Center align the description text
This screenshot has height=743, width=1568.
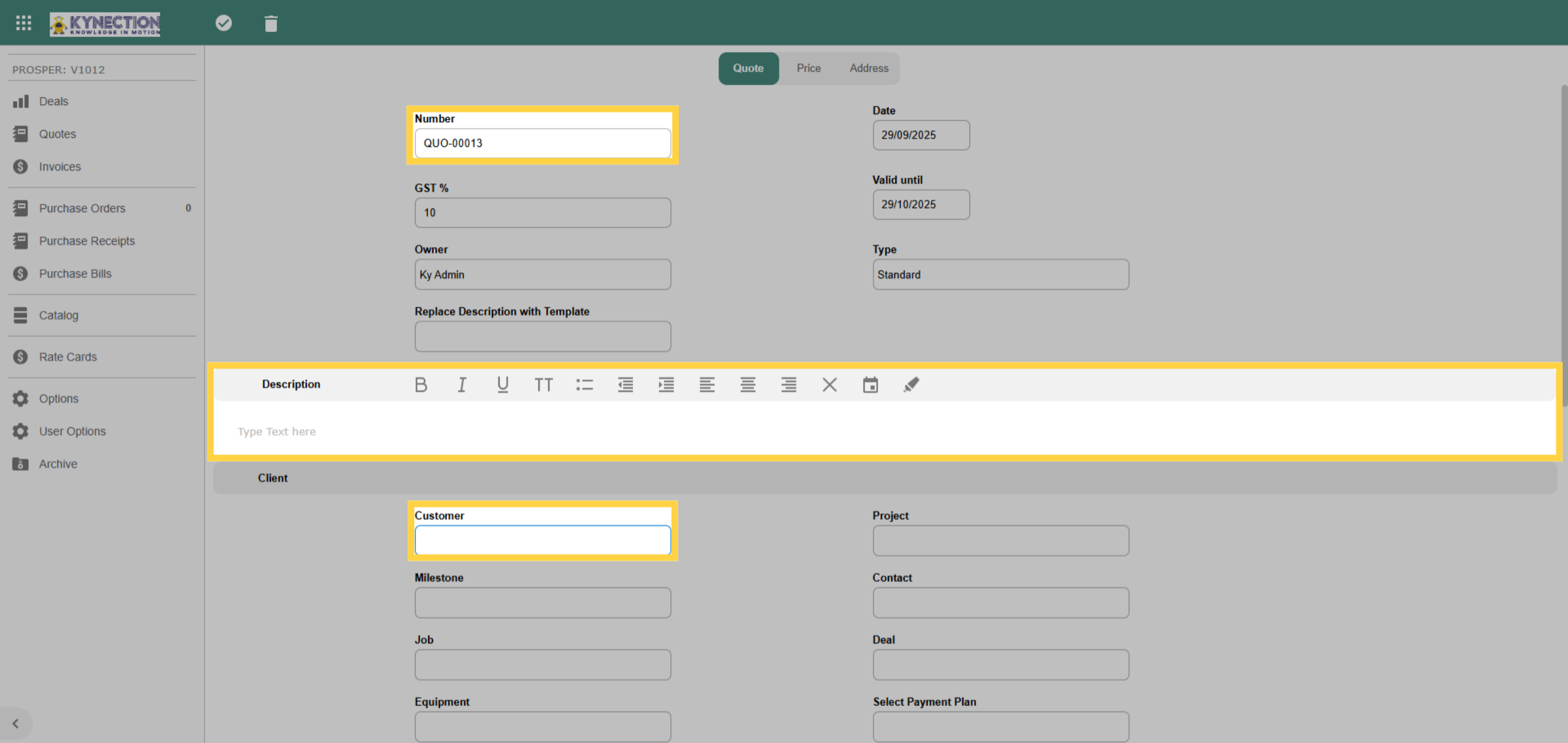coord(748,385)
